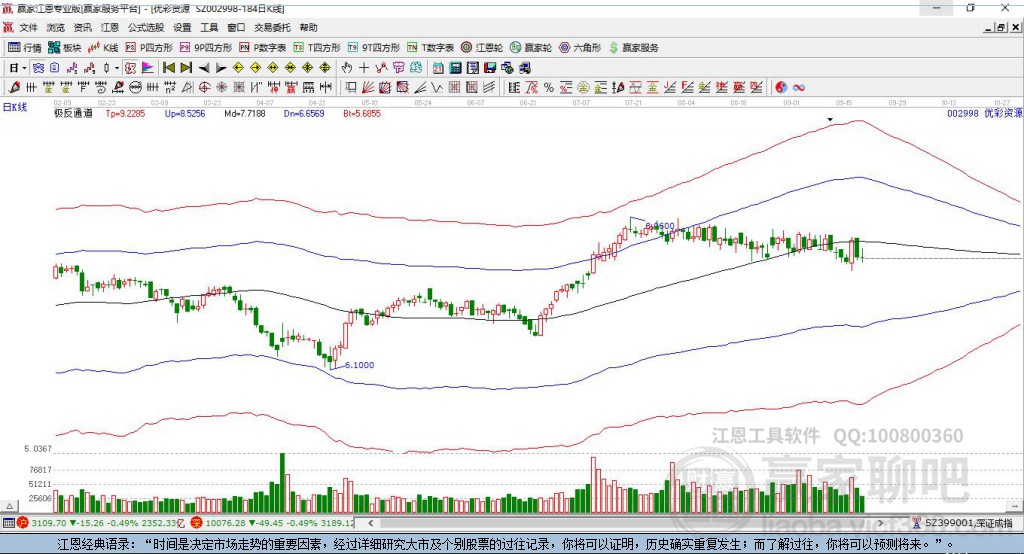Click the red yin-yang icon

click(x=780, y=87)
